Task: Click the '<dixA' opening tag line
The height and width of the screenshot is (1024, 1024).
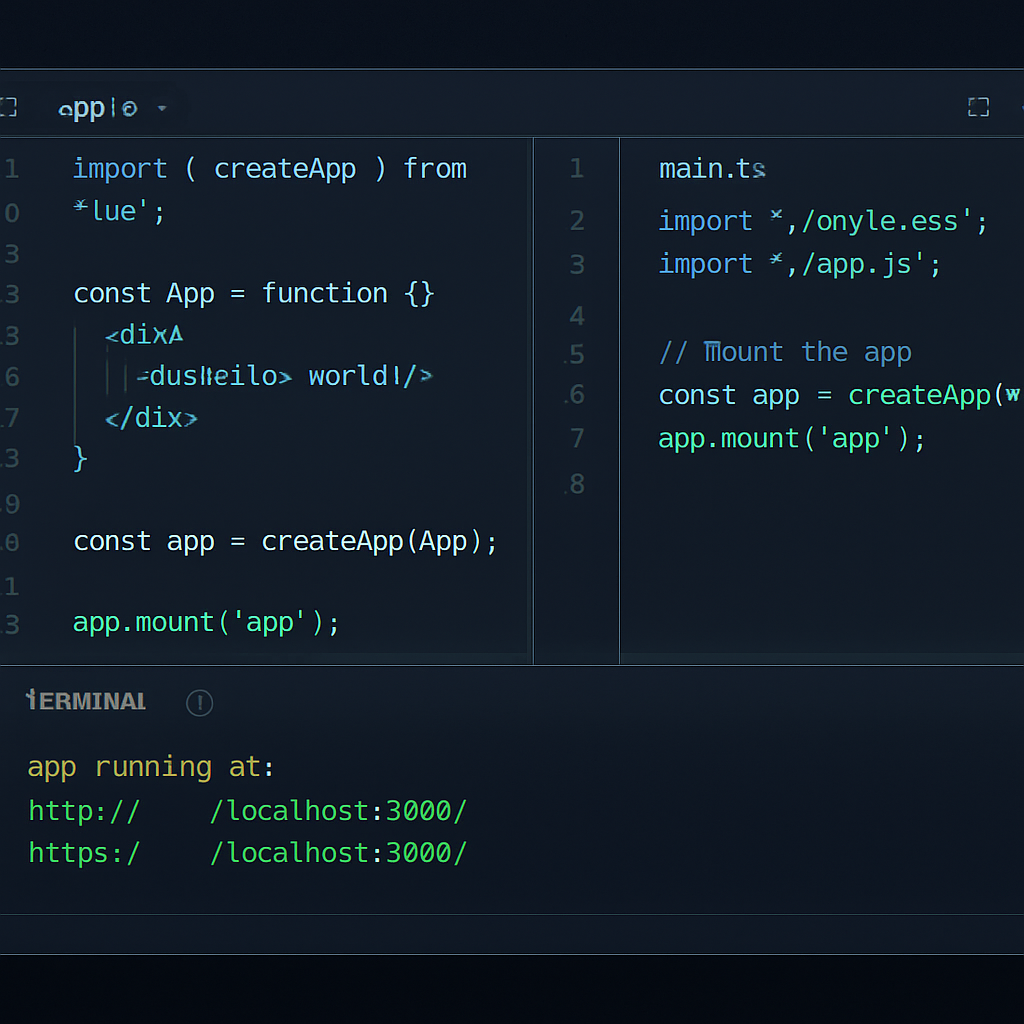Action: click(x=144, y=335)
